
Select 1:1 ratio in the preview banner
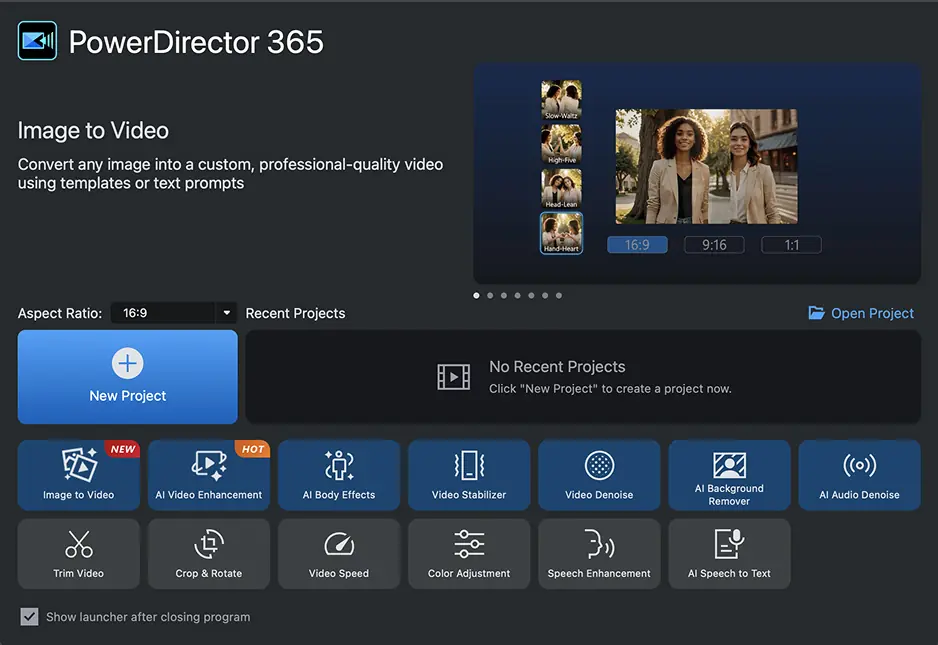click(x=791, y=245)
